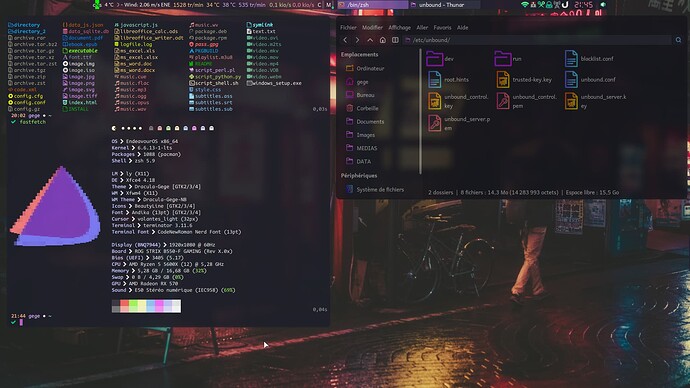Click symlink in the terminal listing

tap(260, 25)
